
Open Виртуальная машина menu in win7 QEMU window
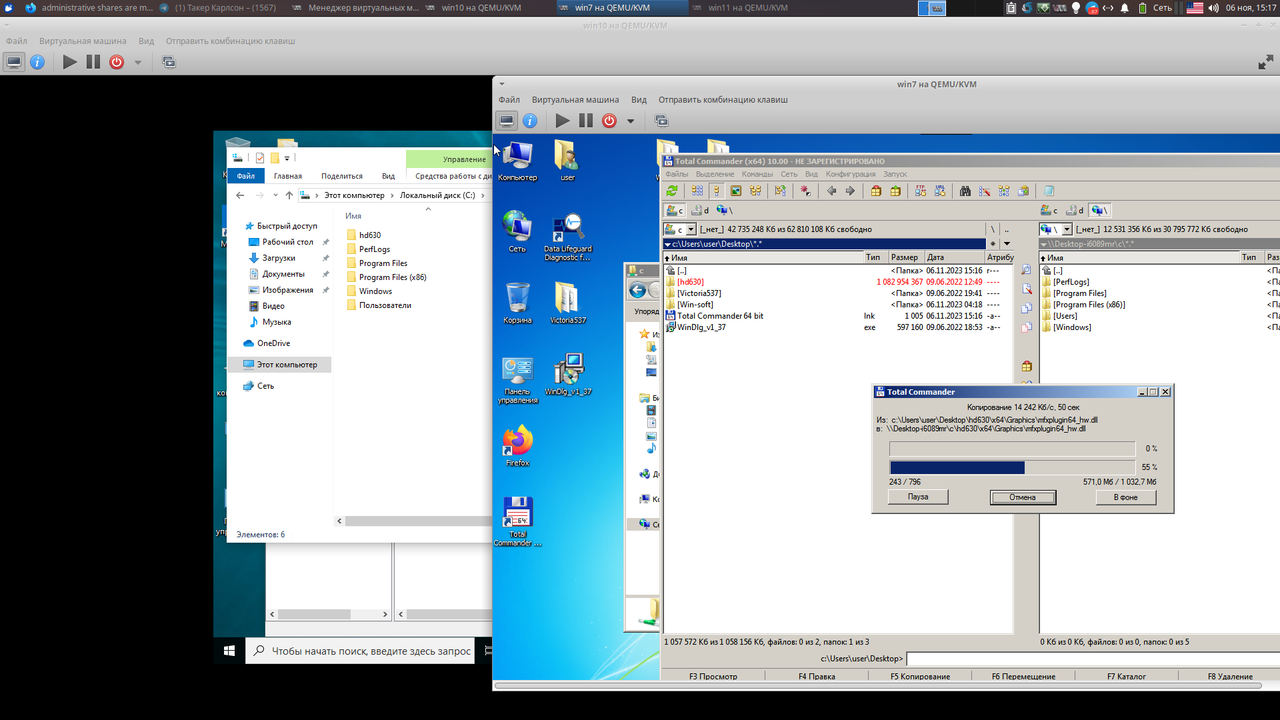[x=575, y=100]
